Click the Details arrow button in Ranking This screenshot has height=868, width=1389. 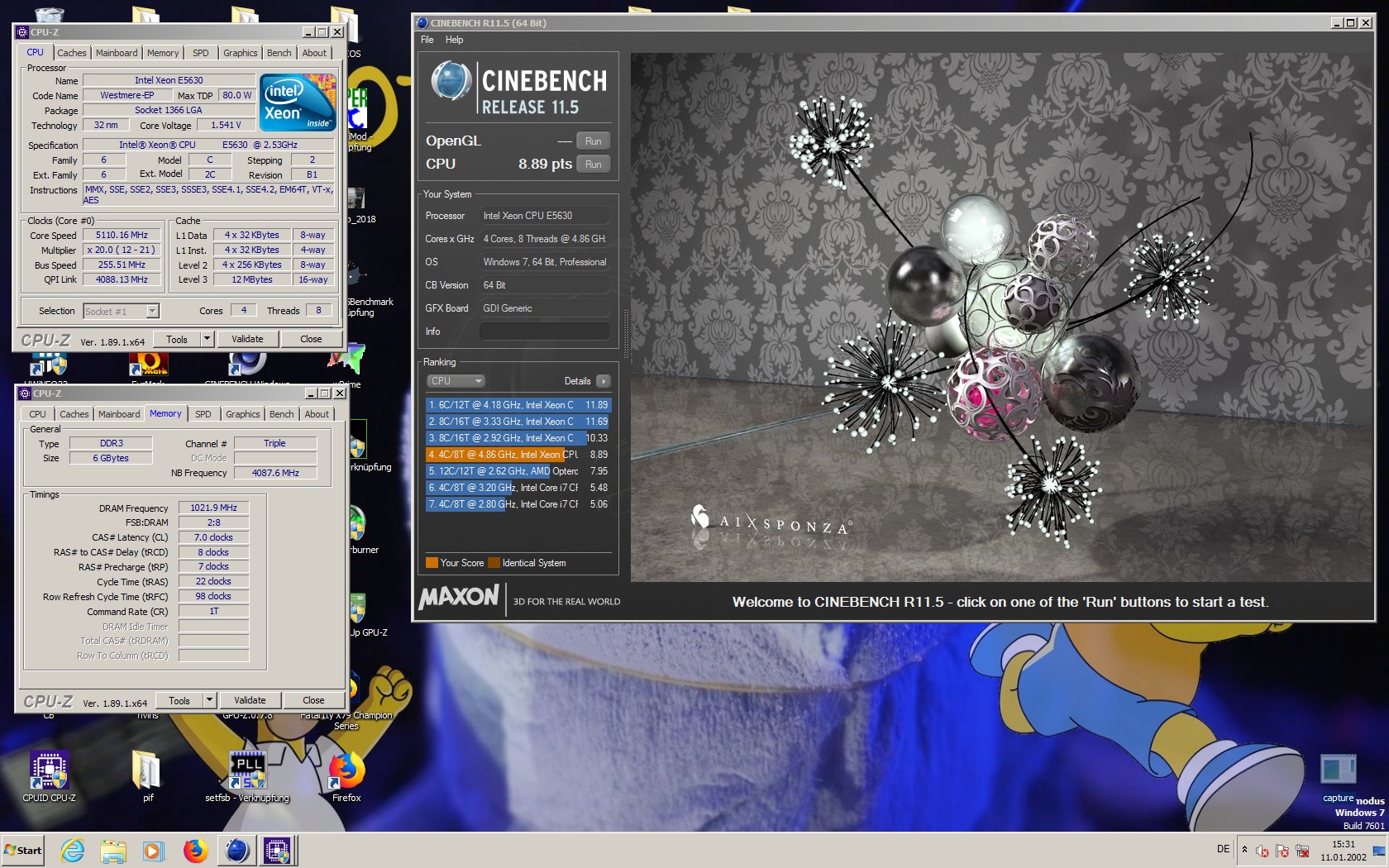(x=604, y=381)
